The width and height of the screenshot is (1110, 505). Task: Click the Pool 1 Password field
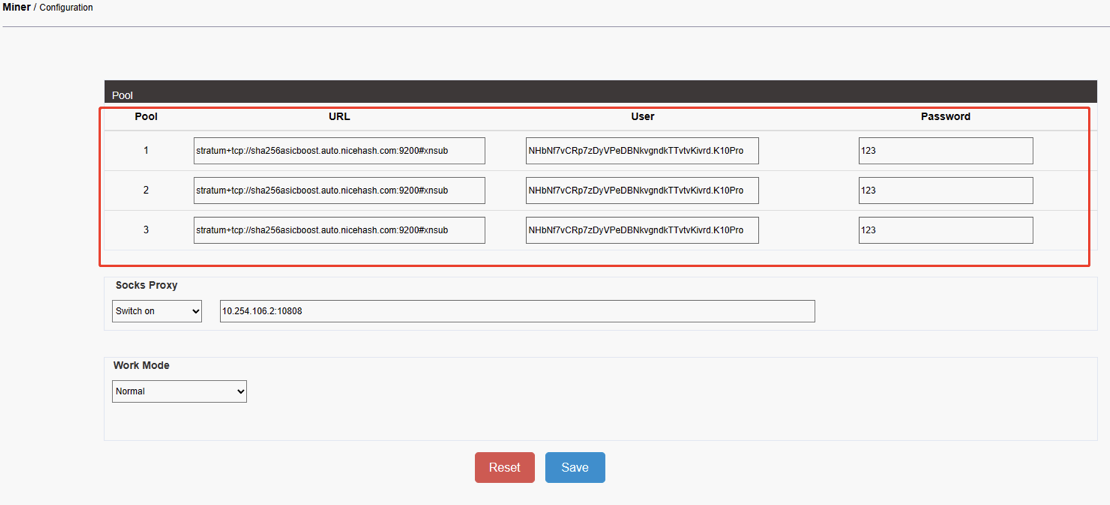tap(945, 151)
